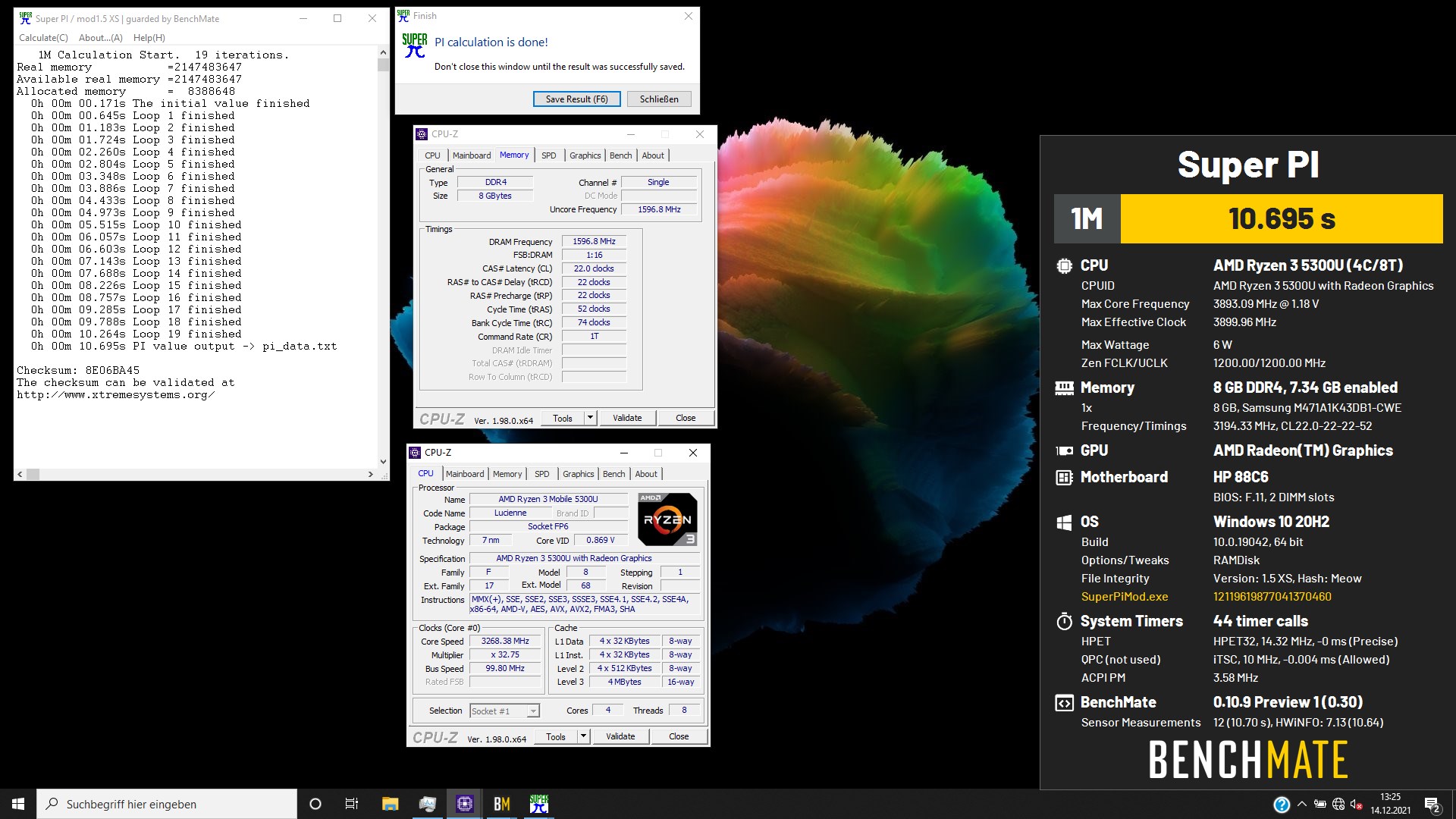Click the 10.695 s score banner

click(1282, 219)
